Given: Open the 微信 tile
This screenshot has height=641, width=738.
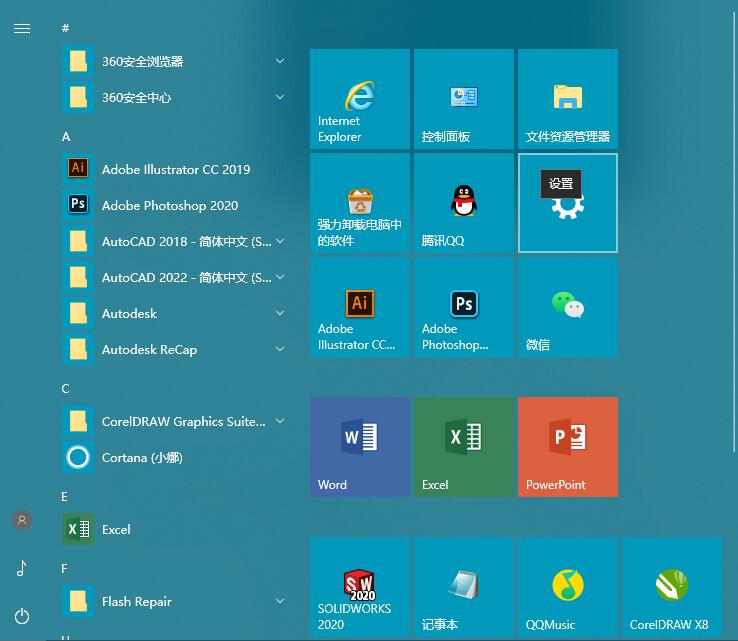Looking at the screenshot, I should (568, 307).
